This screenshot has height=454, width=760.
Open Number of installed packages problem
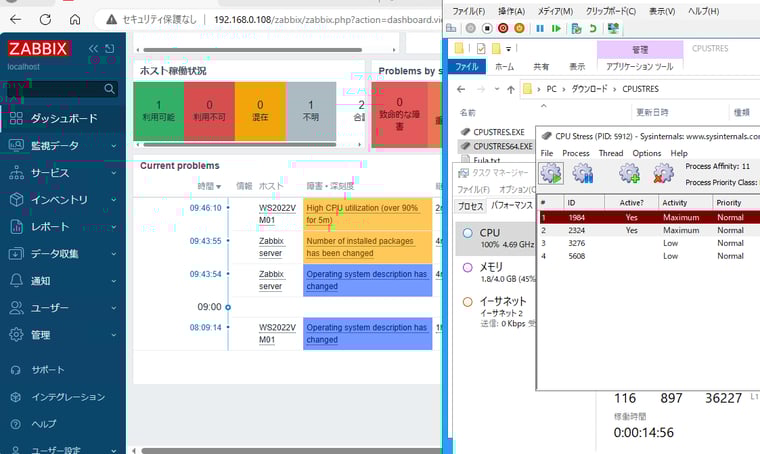pos(360,247)
